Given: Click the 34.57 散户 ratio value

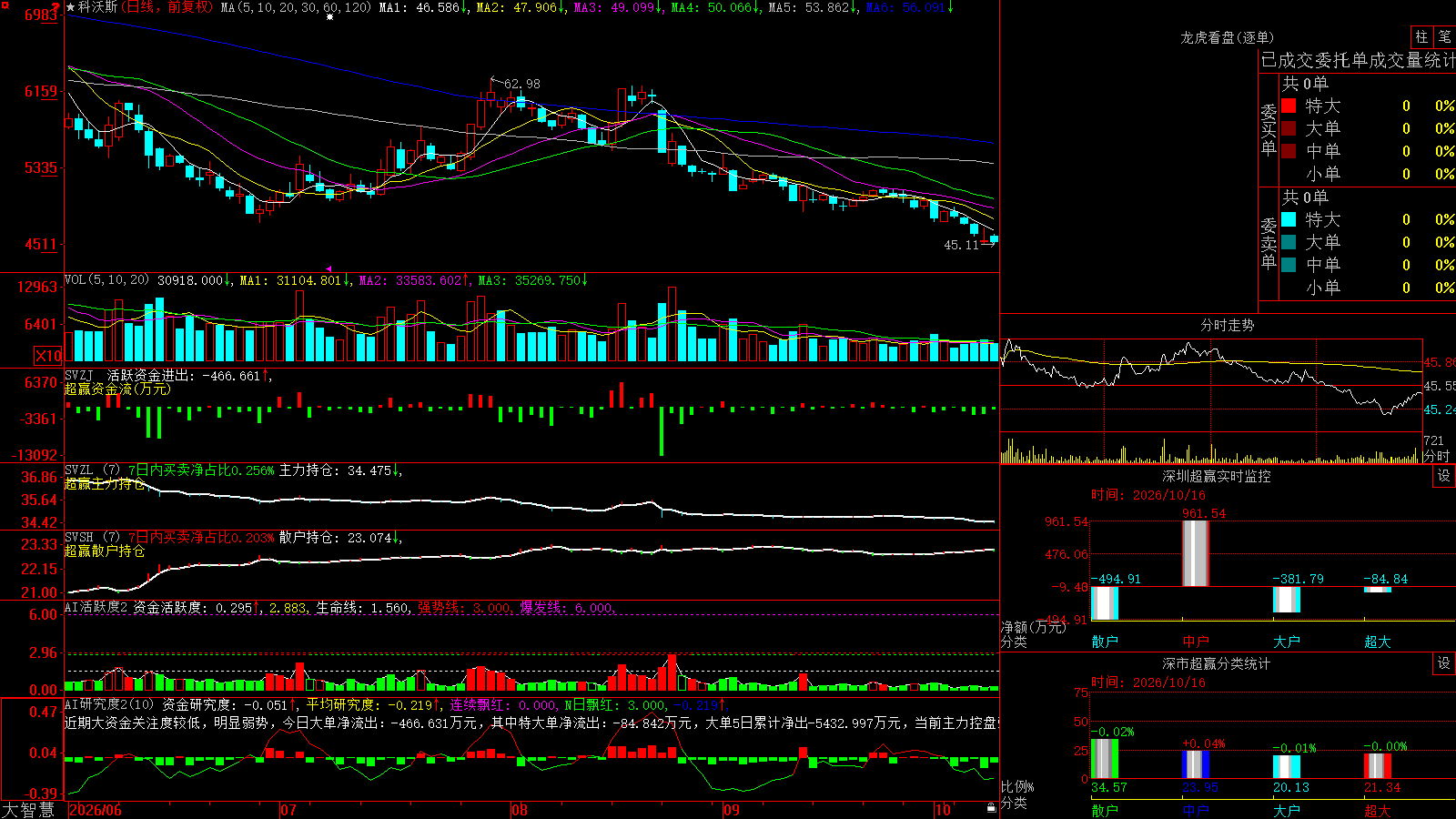Looking at the screenshot, I should (1109, 787).
